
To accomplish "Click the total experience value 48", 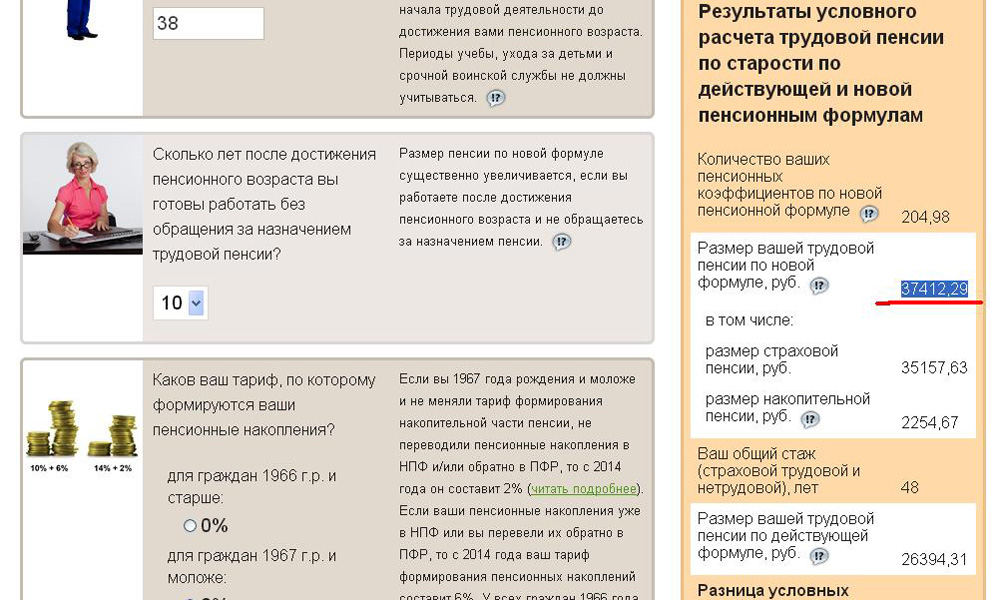I will tap(909, 488).
